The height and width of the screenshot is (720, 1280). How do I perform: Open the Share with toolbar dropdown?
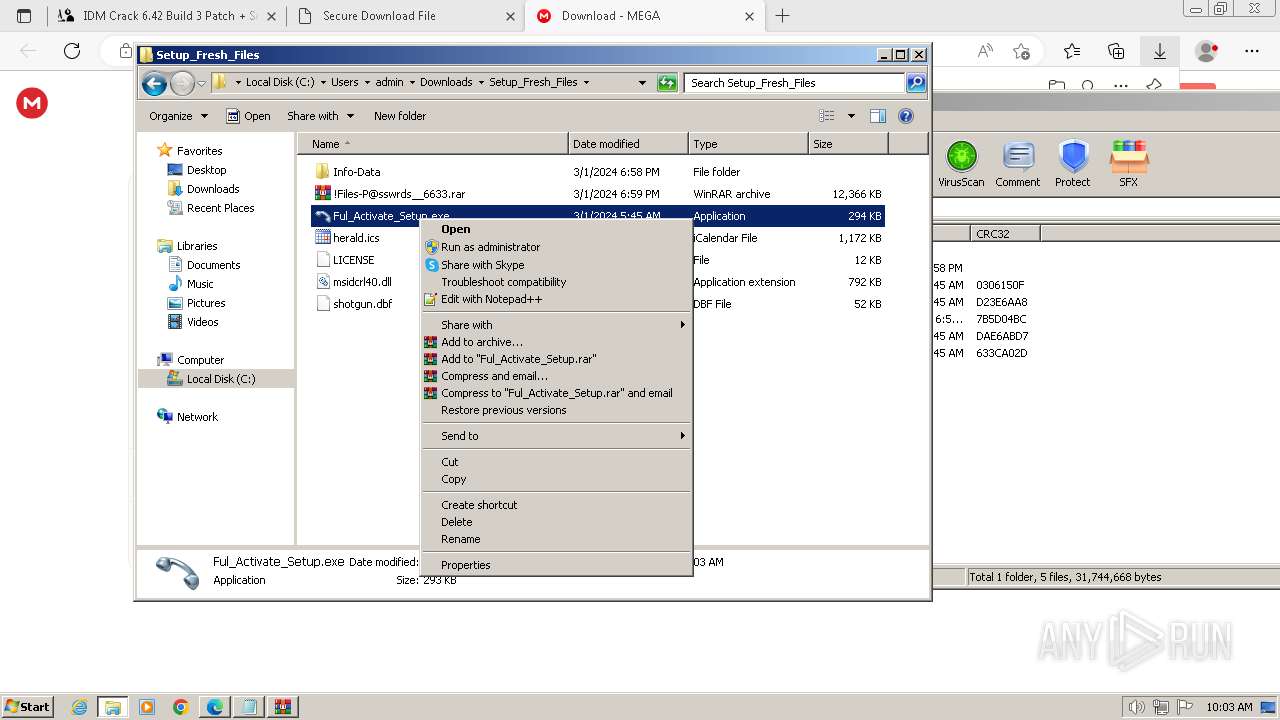pyautogui.click(x=320, y=116)
